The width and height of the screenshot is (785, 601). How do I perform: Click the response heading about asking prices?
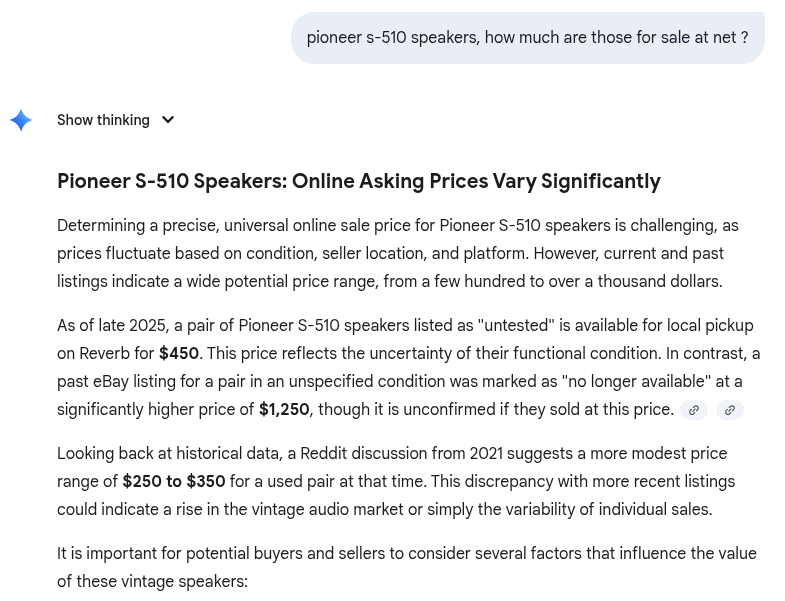[x=358, y=181]
